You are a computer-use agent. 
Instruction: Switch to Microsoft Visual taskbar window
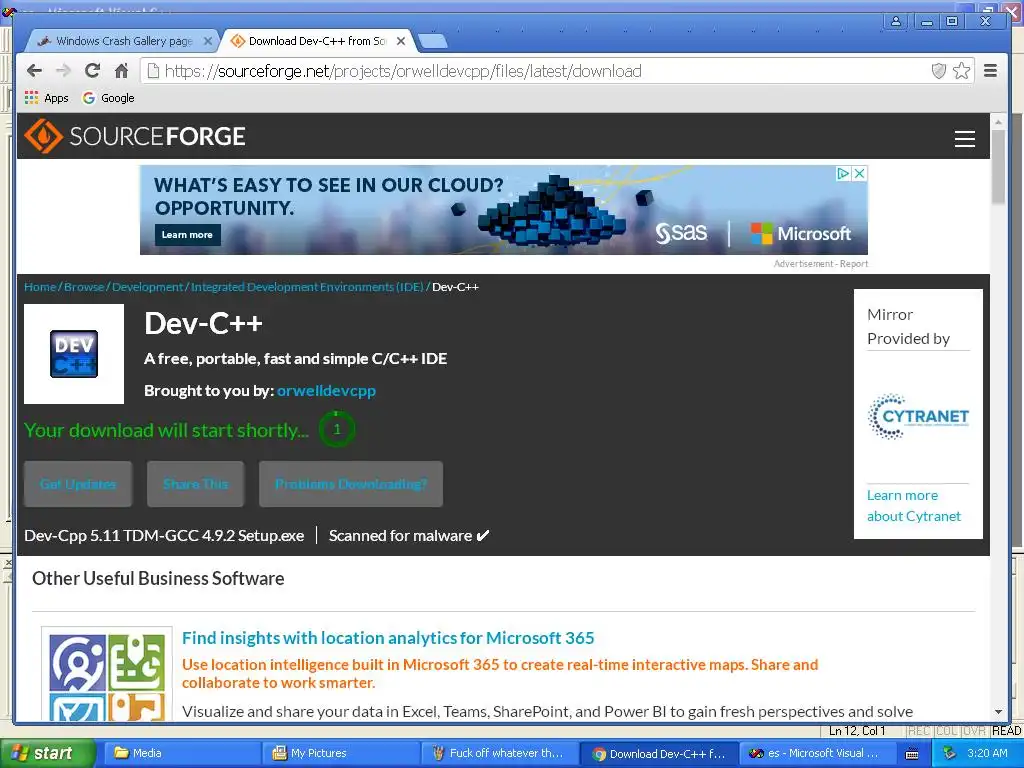click(819, 753)
